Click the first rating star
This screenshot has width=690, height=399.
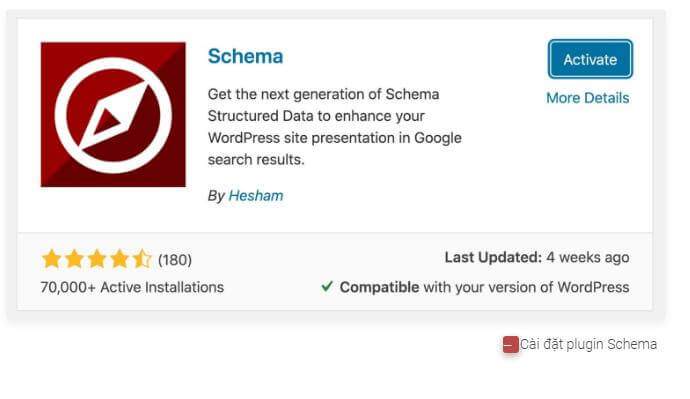[x=51, y=259]
